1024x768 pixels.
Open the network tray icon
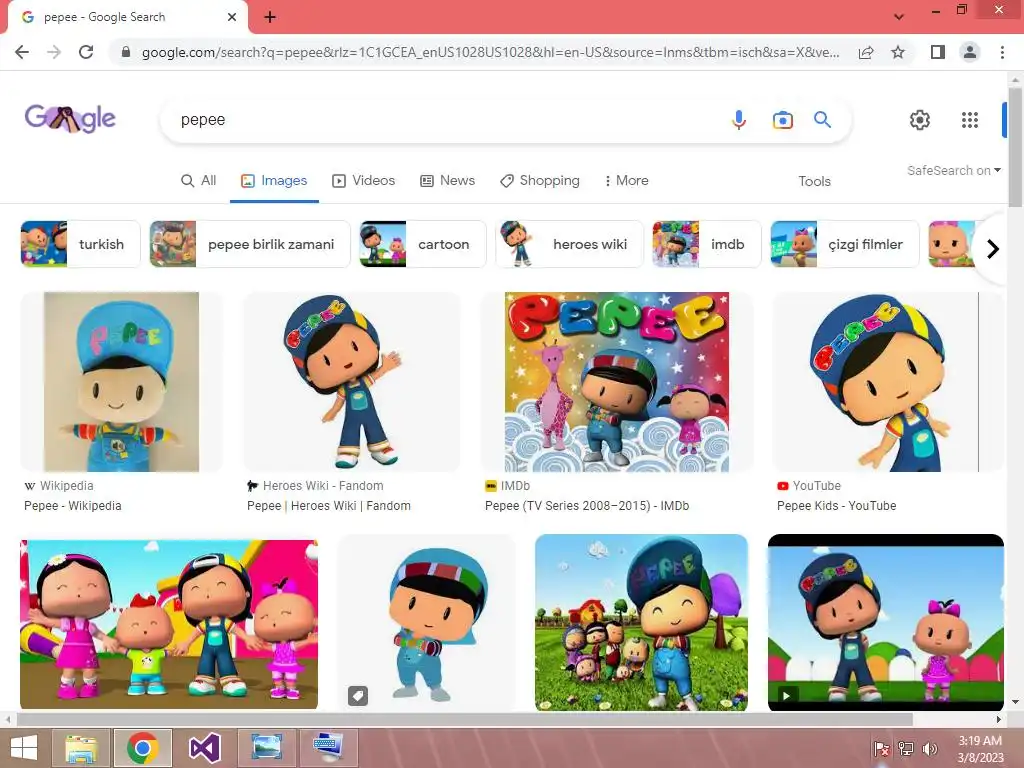click(906, 749)
